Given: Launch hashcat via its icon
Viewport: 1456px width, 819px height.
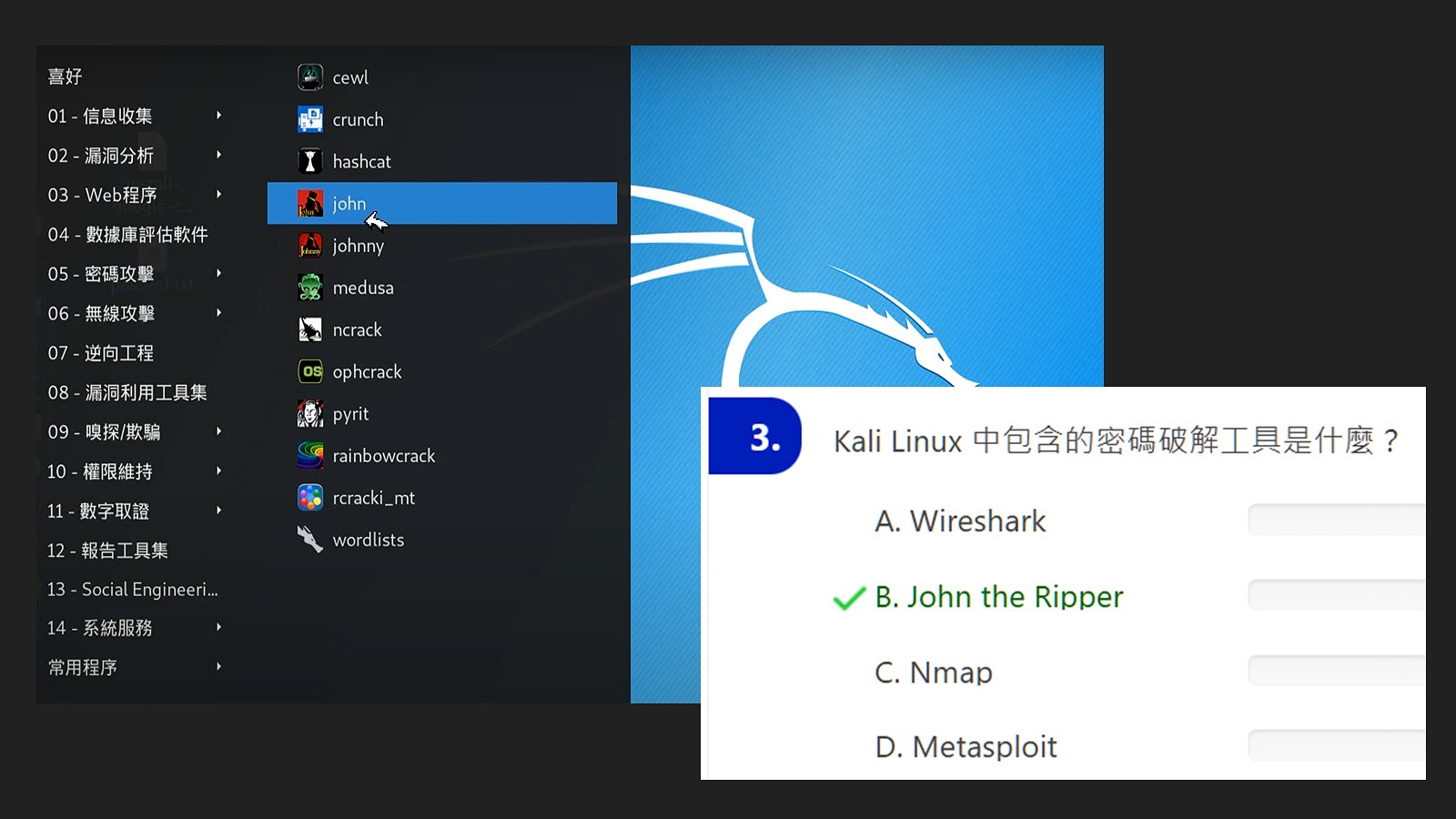Looking at the screenshot, I should [x=310, y=161].
